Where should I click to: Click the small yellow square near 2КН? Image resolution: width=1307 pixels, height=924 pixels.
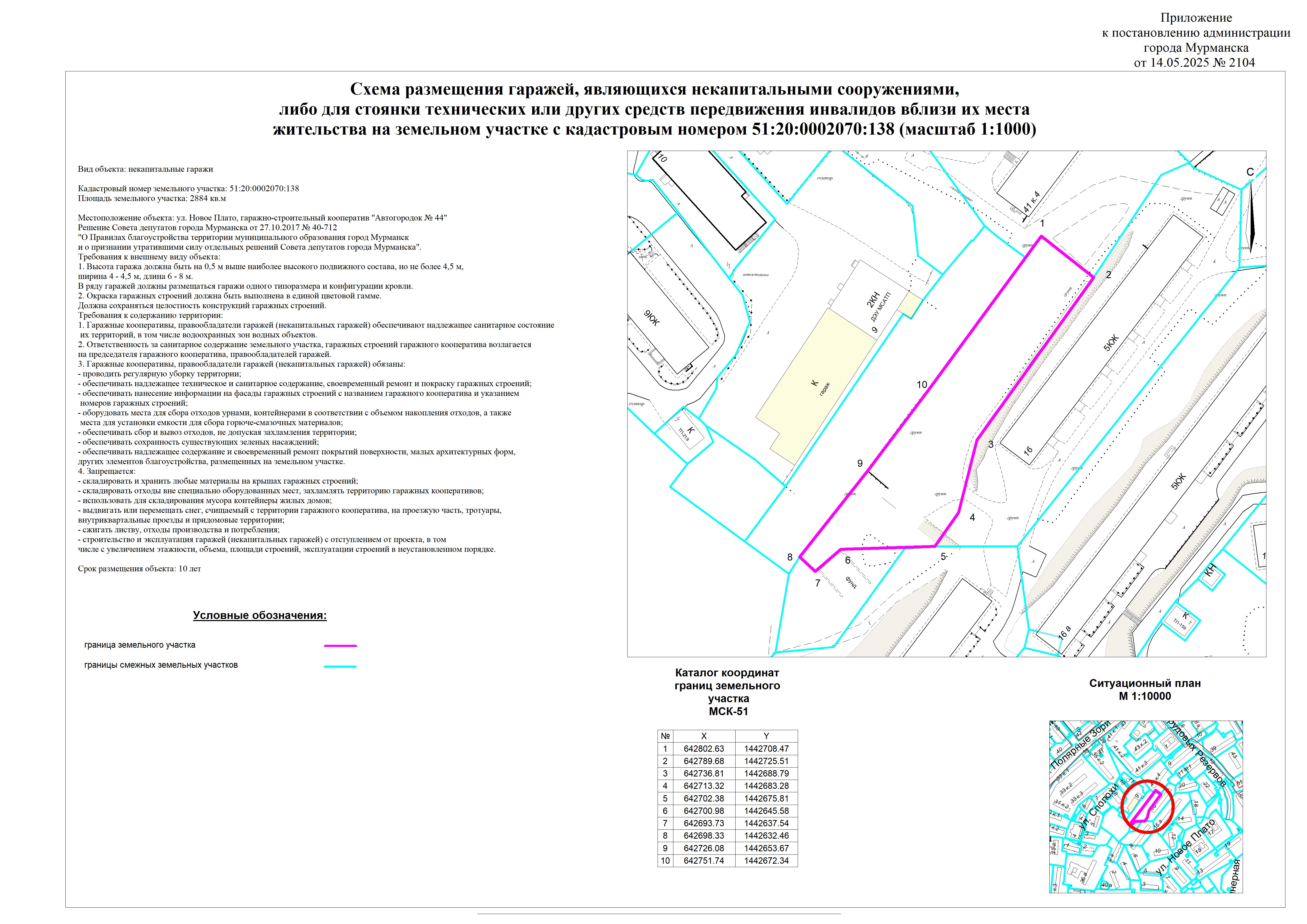tap(910, 304)
